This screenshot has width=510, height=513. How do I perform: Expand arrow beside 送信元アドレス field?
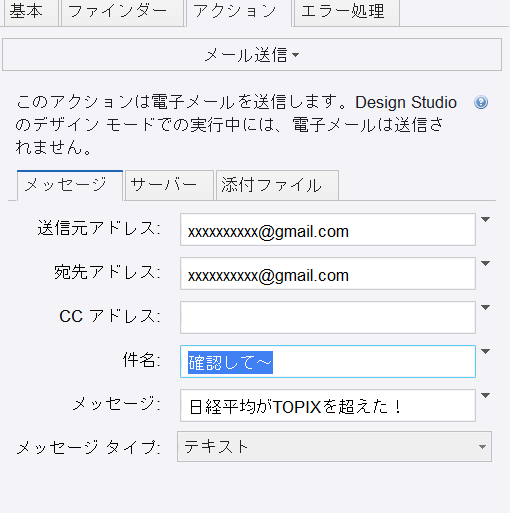(486, 220)
